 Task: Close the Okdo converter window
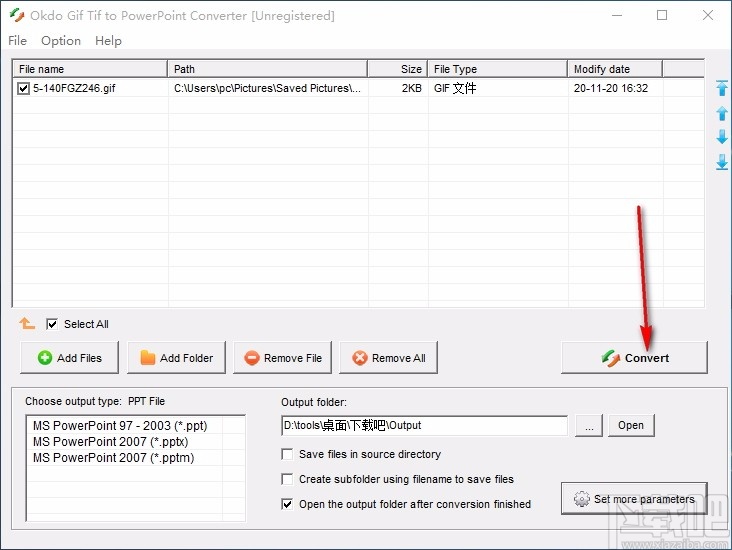708,15
